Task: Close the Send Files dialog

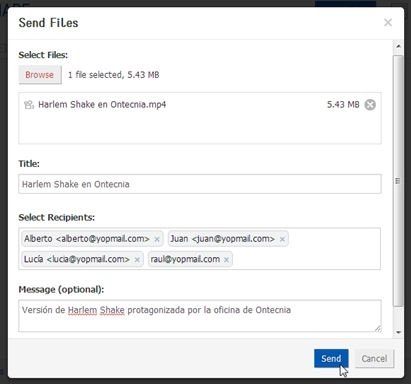Action: (388, 23)
